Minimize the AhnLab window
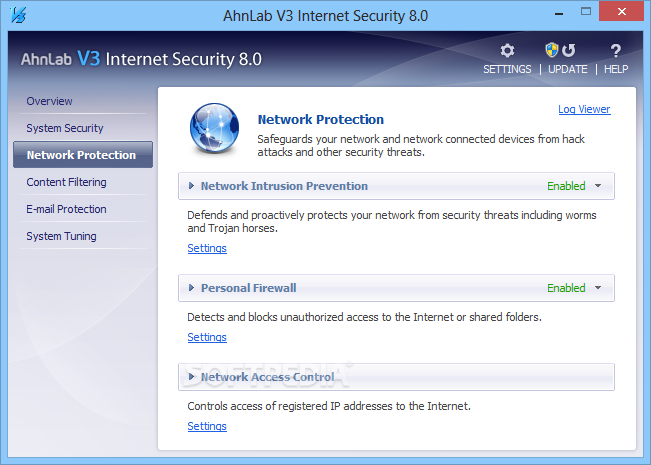 [x=559, y=13]
